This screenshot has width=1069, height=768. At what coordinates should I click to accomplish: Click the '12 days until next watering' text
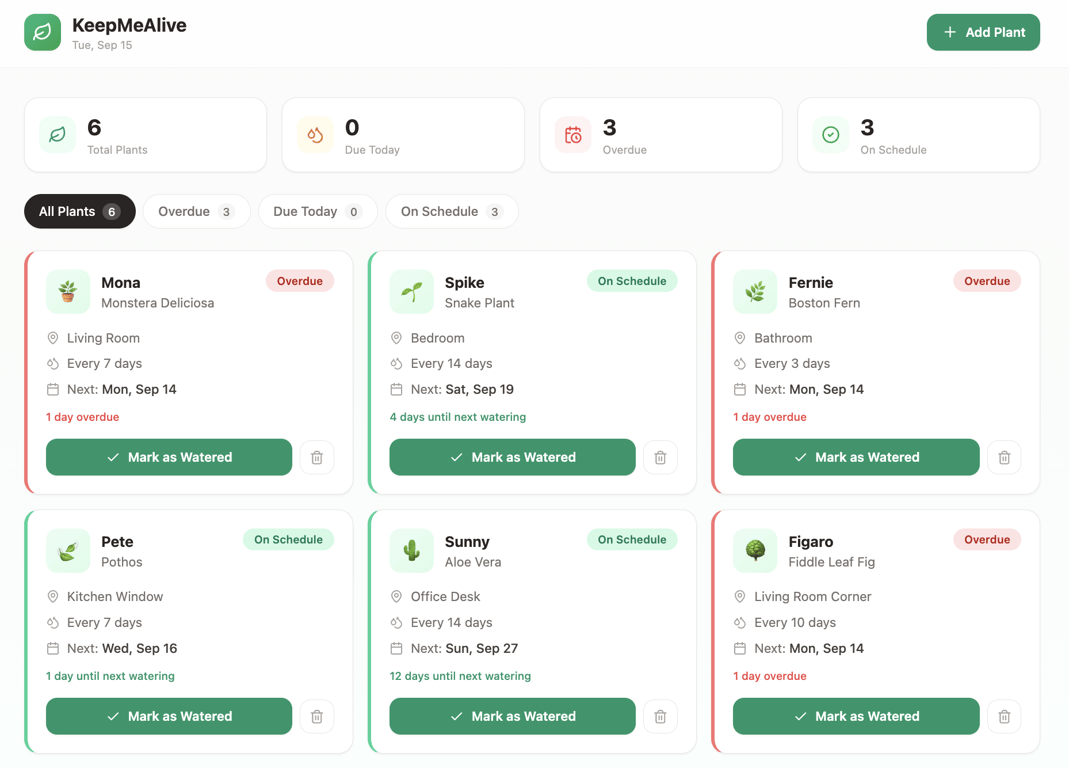[x=460, y=676]
